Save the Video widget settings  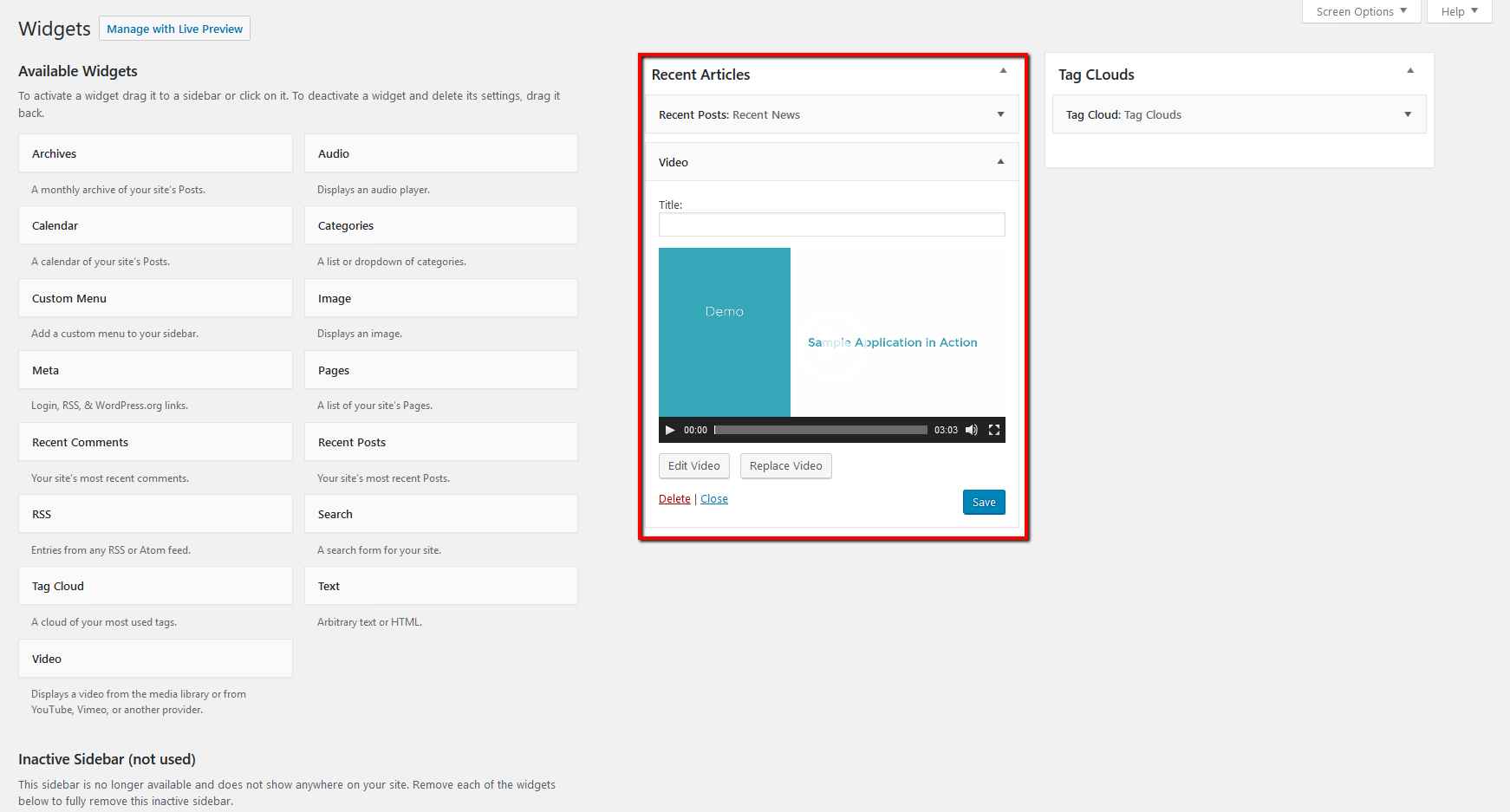pyautogui.click(x=984, y=502)
